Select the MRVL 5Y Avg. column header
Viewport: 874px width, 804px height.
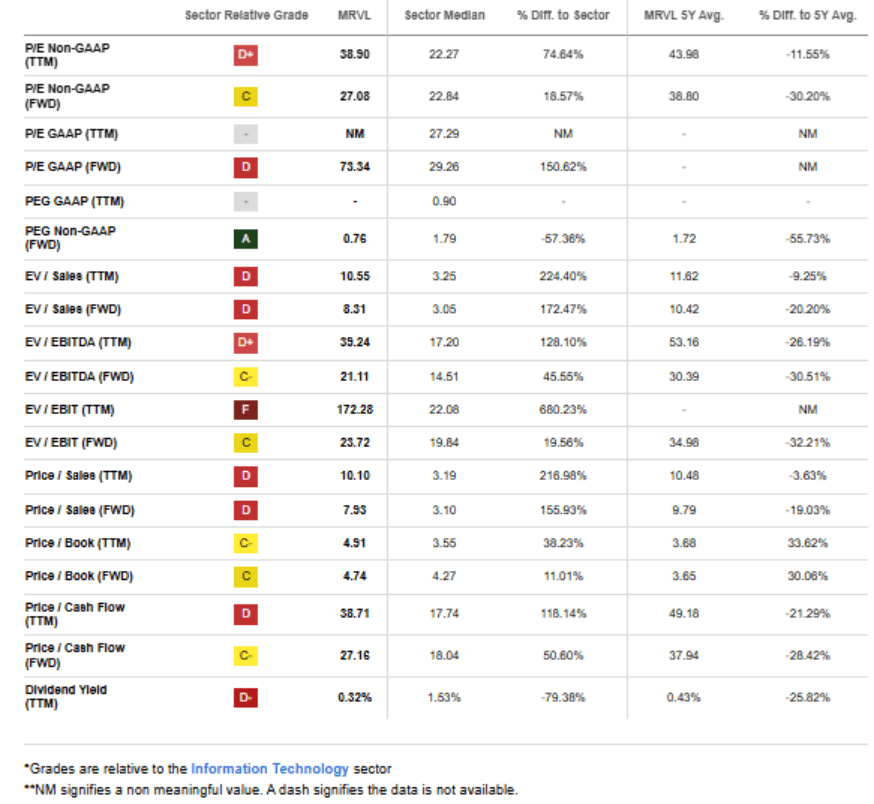pyautogui.click(x=684, y=15)
